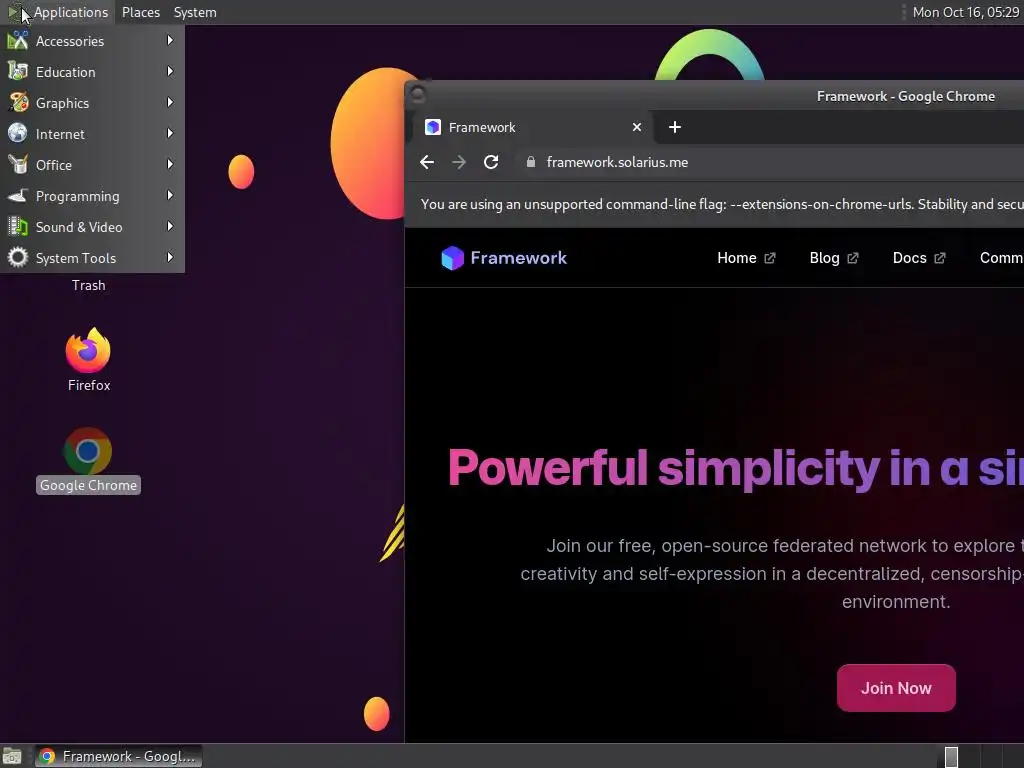Expand the Internet submenu arrow

click(x=170, y=133)
